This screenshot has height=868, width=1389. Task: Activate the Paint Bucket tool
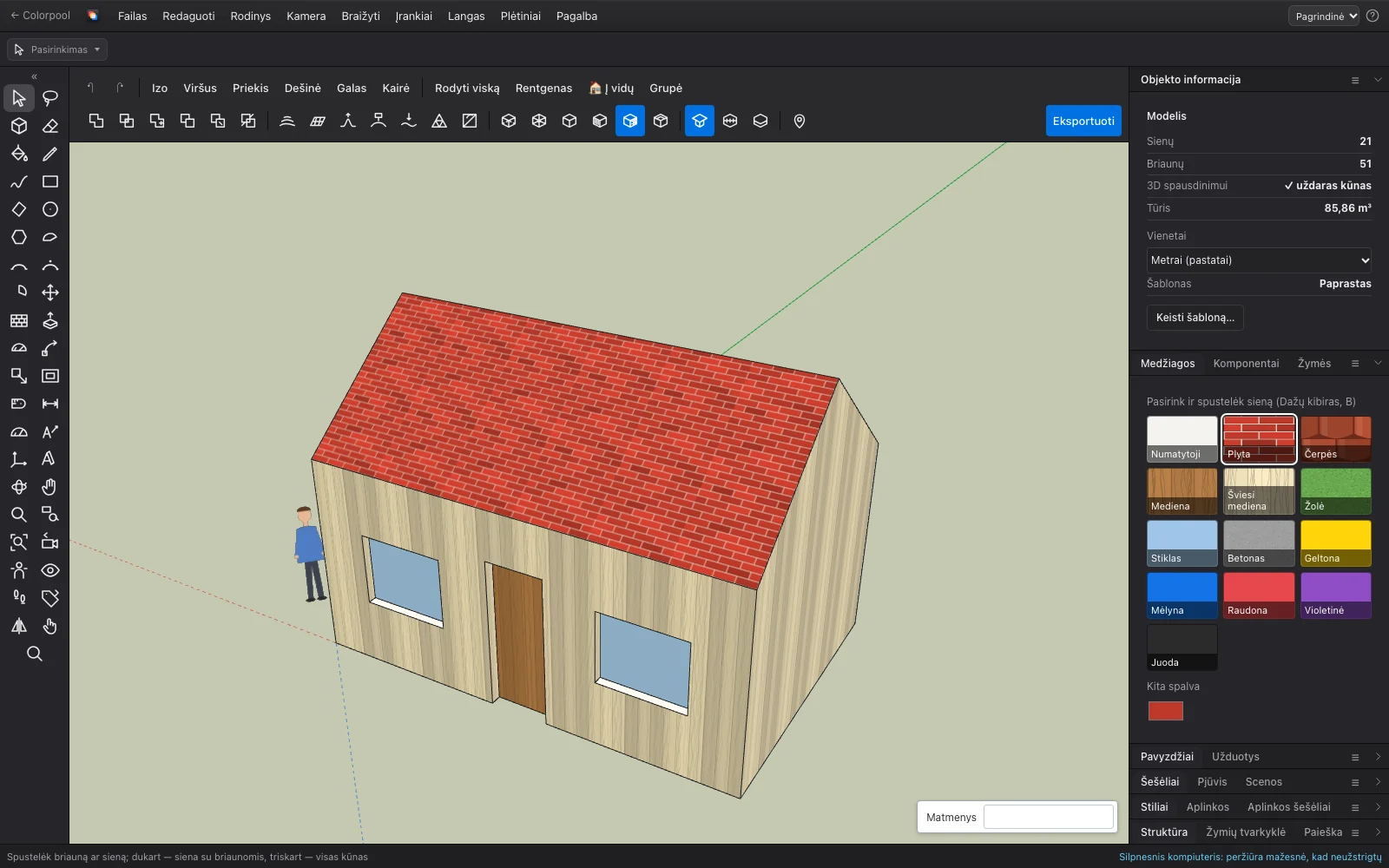pyautogui.click(x=19, y=154)
